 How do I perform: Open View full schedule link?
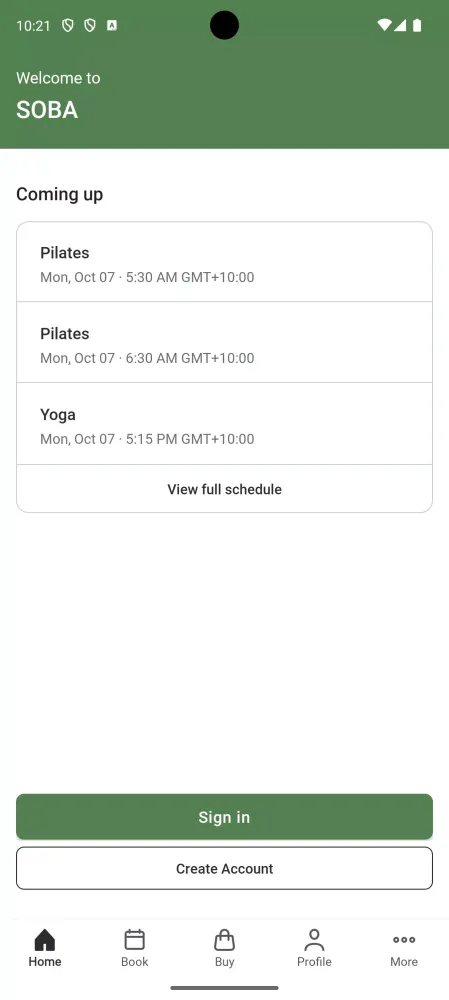click(x=224, y=489)
